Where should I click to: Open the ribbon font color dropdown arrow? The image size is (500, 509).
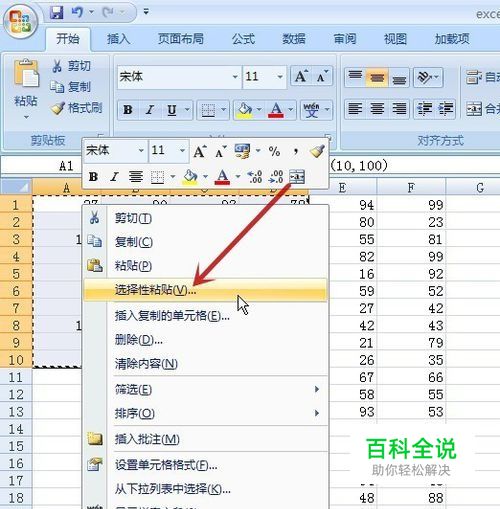(291, 109)
